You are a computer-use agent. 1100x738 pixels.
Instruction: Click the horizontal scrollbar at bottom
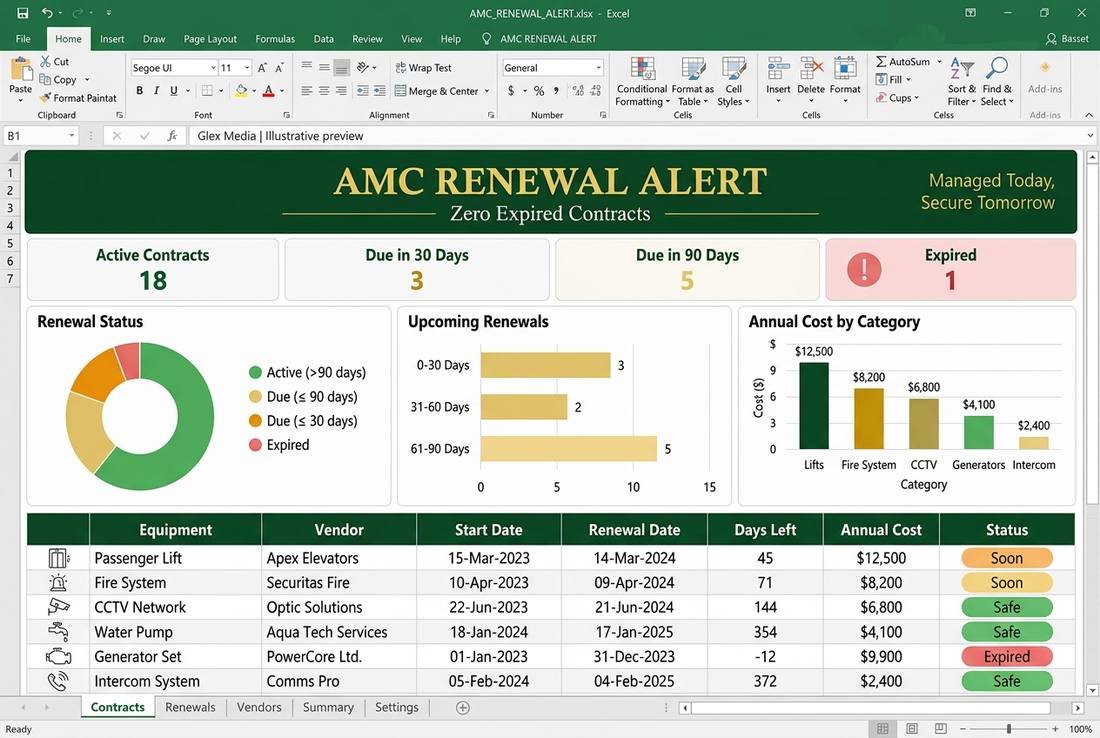[871, 708]
